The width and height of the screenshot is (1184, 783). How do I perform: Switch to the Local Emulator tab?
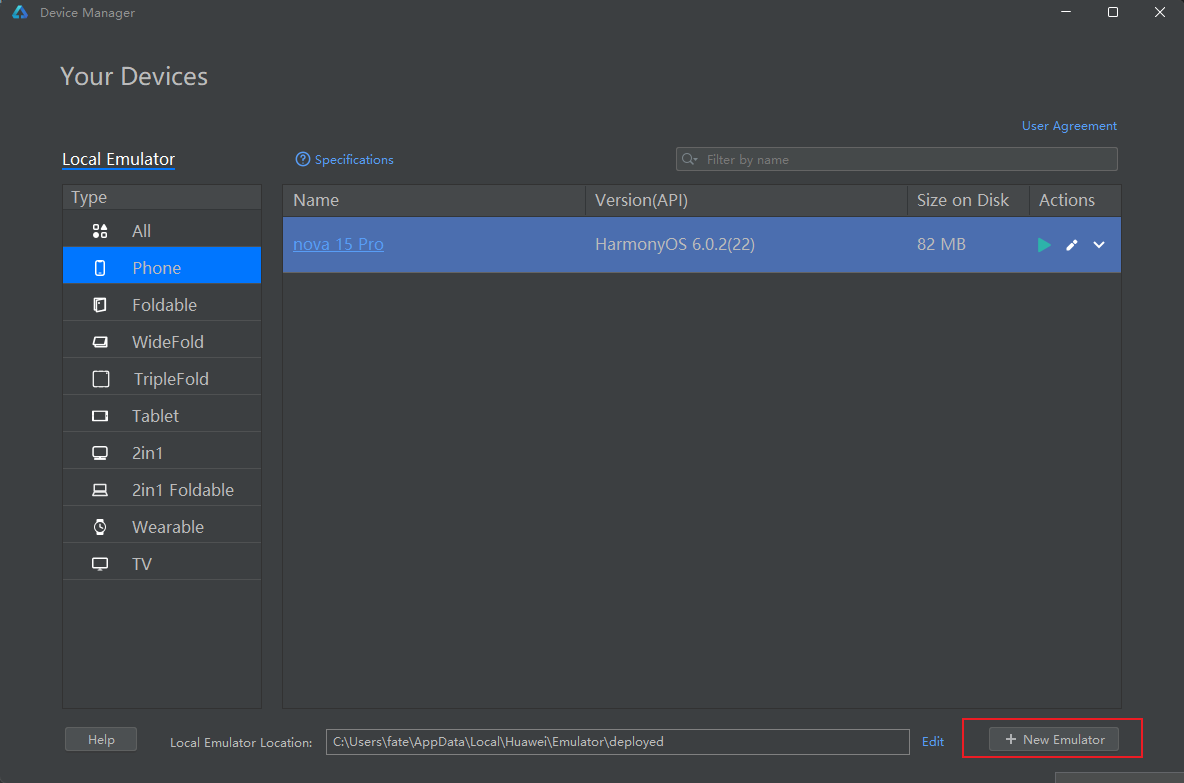[119, 159]
